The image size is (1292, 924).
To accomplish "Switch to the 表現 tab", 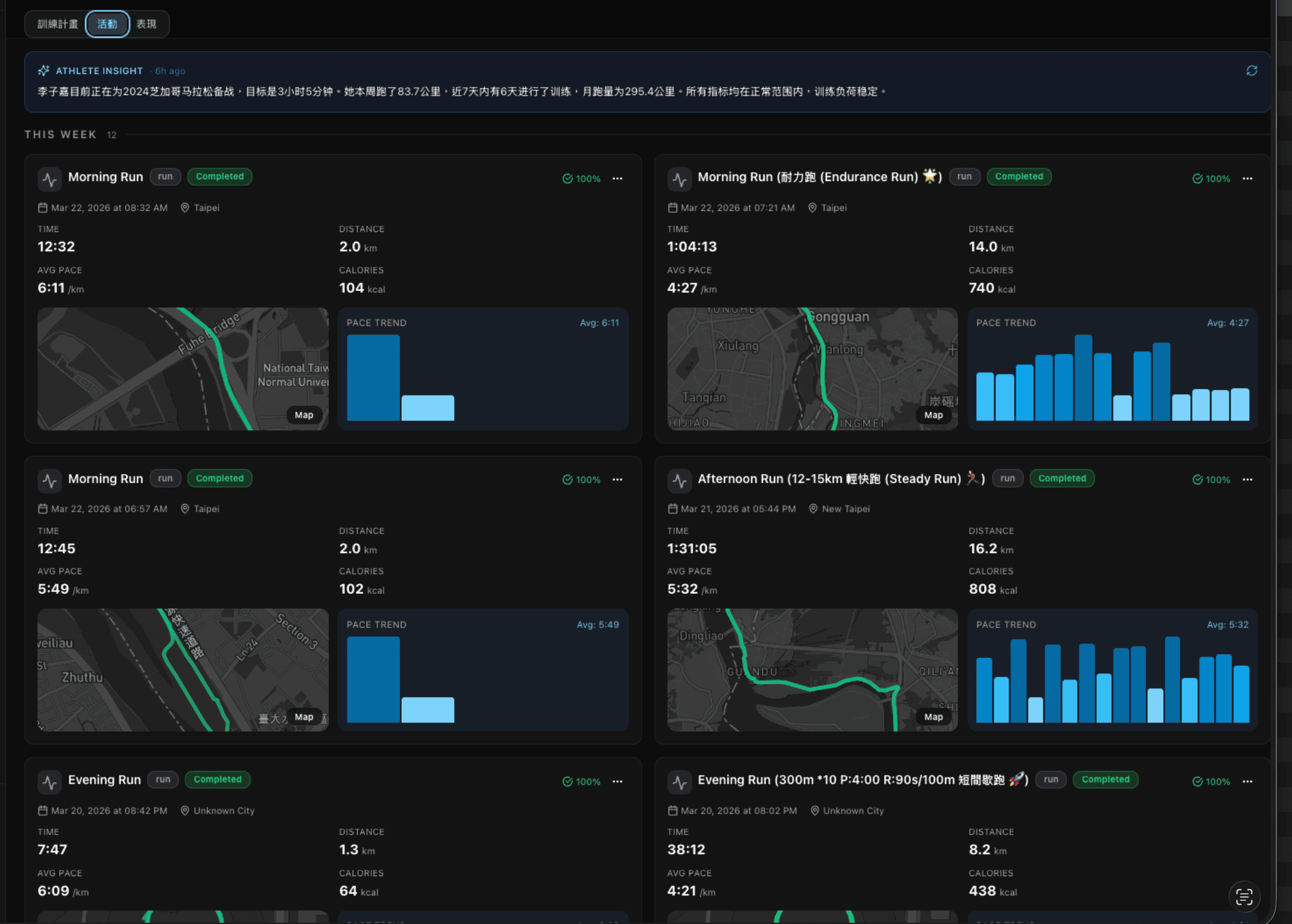I will [x=146, y=24].
